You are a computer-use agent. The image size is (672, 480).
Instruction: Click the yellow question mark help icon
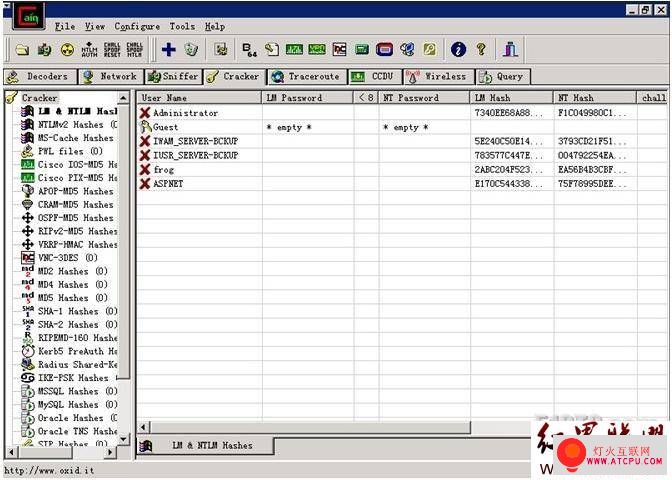(481, 50)
